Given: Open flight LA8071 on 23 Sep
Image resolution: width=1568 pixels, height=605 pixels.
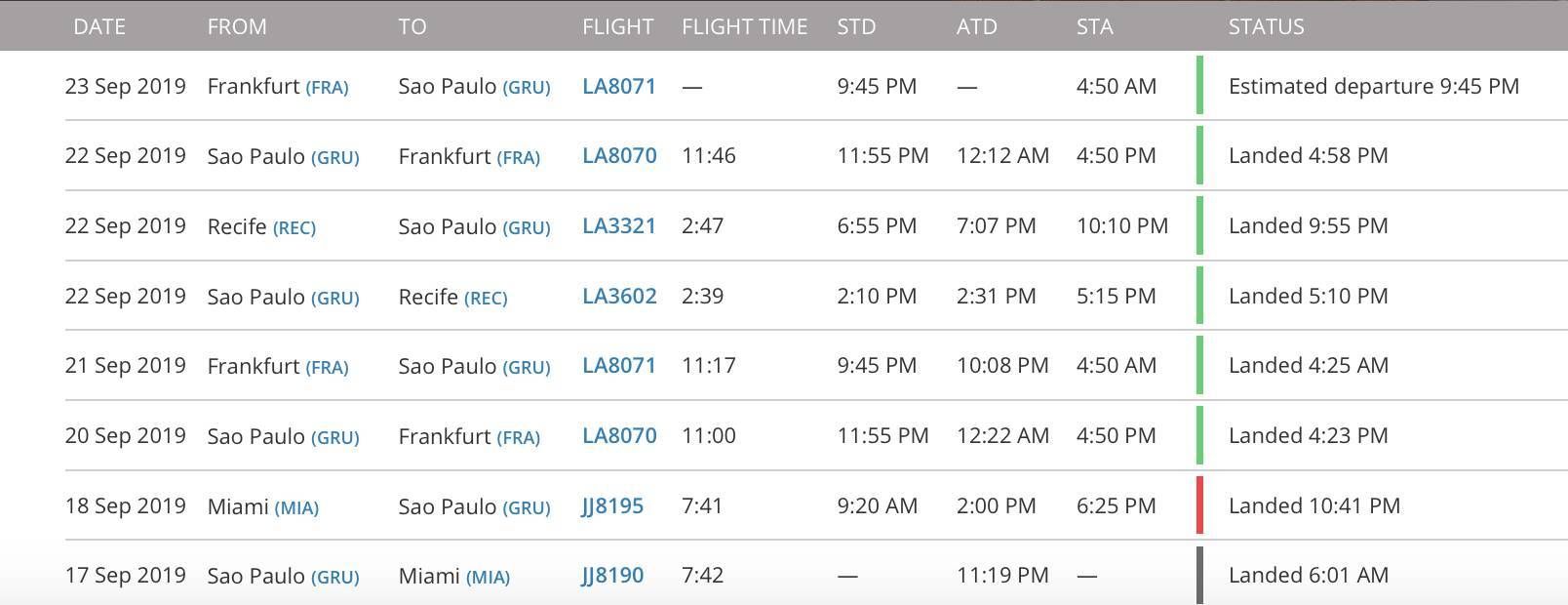Looking at the screenshot, I should click(x=619, y=86).
